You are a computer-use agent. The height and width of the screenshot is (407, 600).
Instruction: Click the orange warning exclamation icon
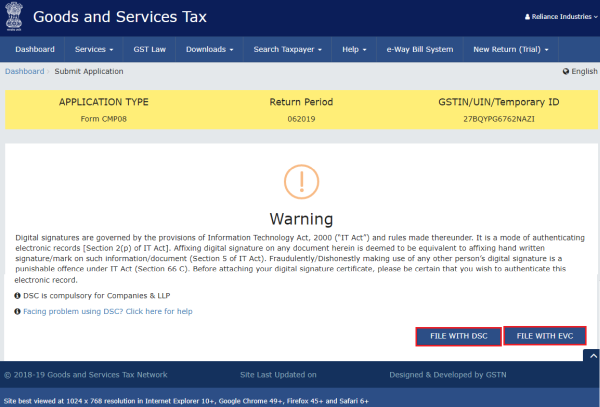click(x=300, y=181)
